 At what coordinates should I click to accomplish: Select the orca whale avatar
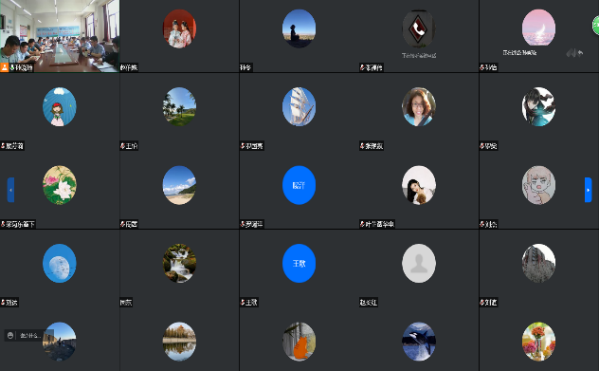click(x=419, y=342)
